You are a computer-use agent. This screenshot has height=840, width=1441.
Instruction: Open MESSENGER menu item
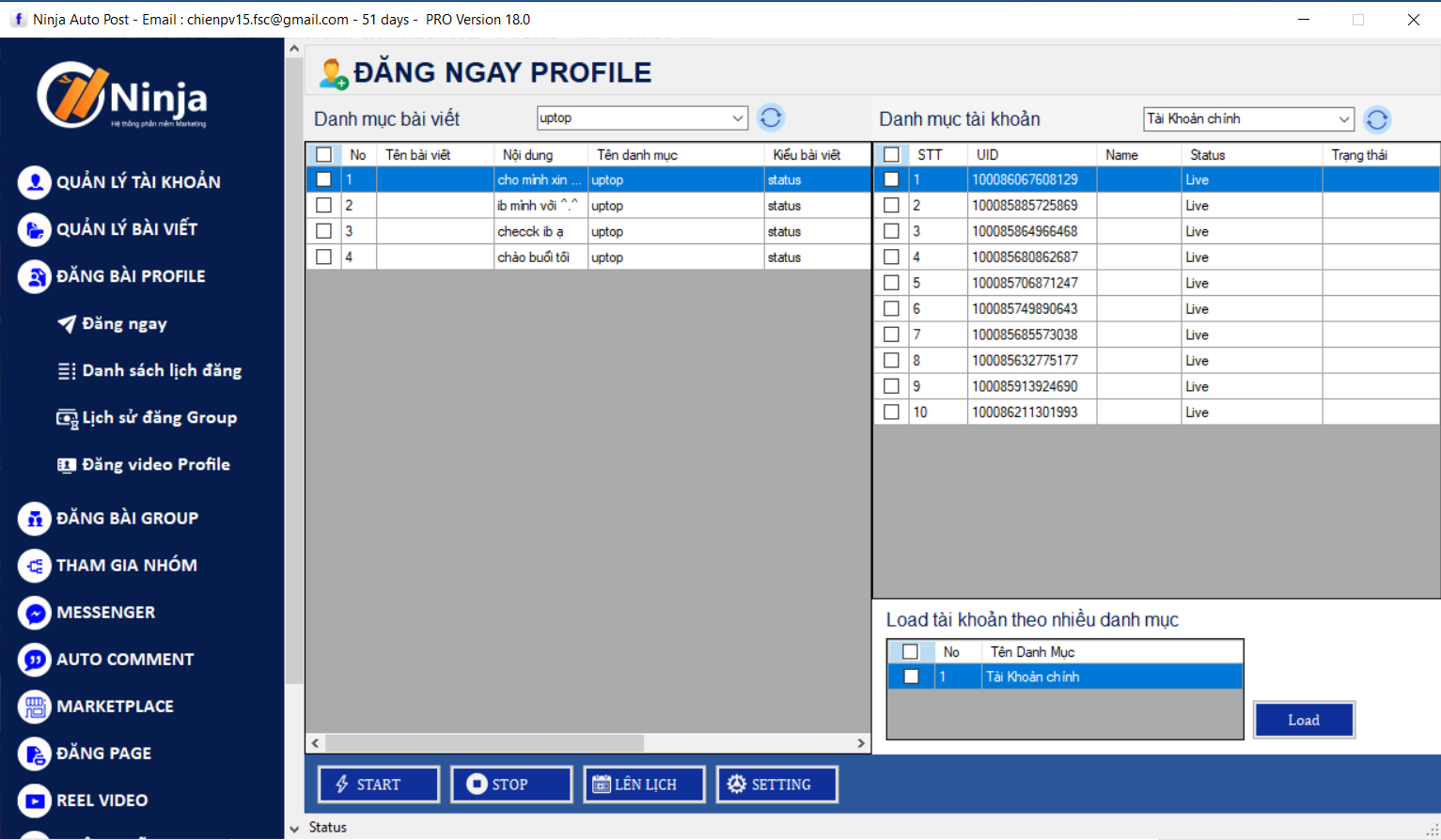105,613
